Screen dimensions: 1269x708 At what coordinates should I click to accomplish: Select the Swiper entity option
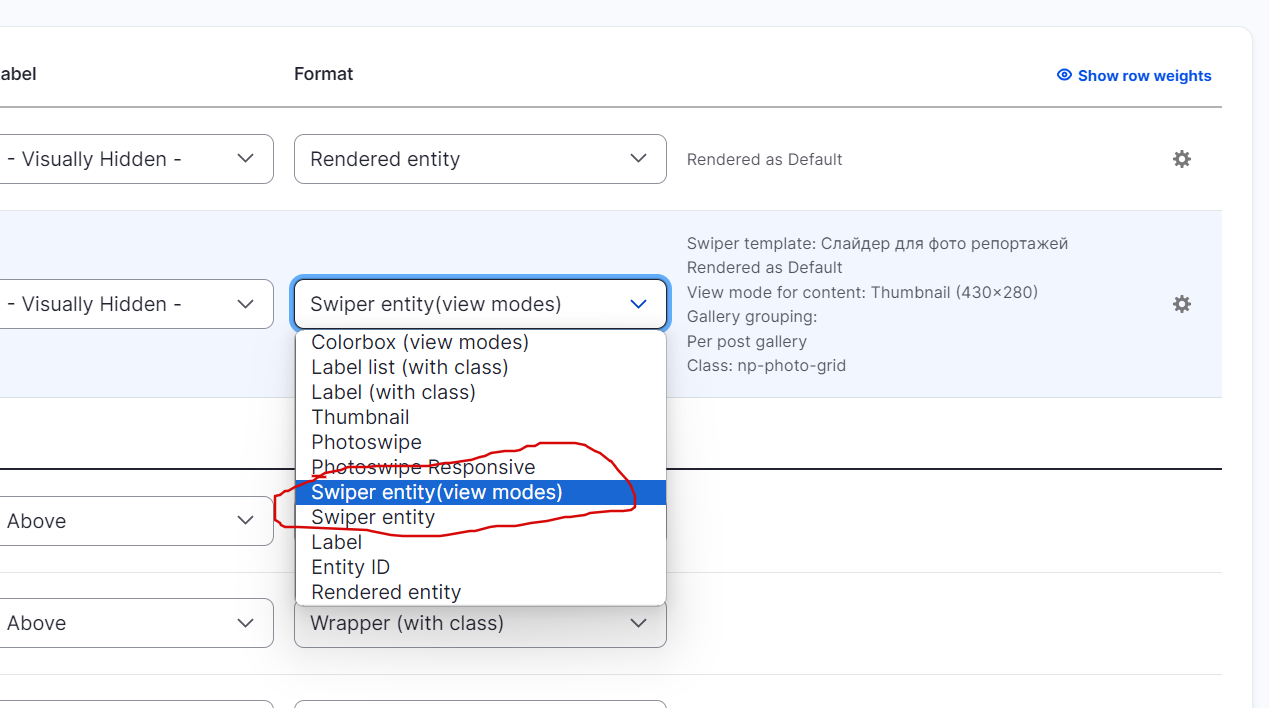[x=373, y=516]
